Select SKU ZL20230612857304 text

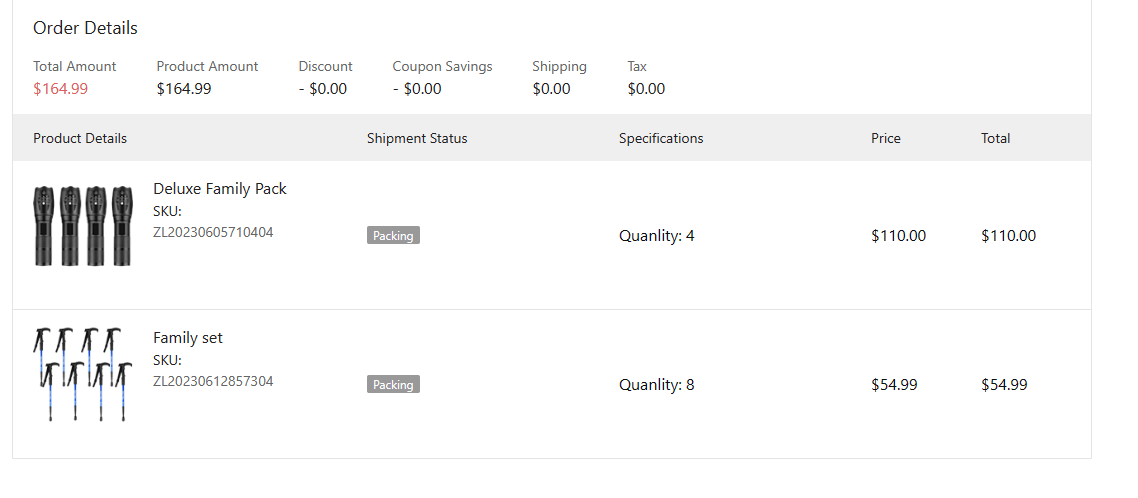pyautogui.click(x=213, y=381)
